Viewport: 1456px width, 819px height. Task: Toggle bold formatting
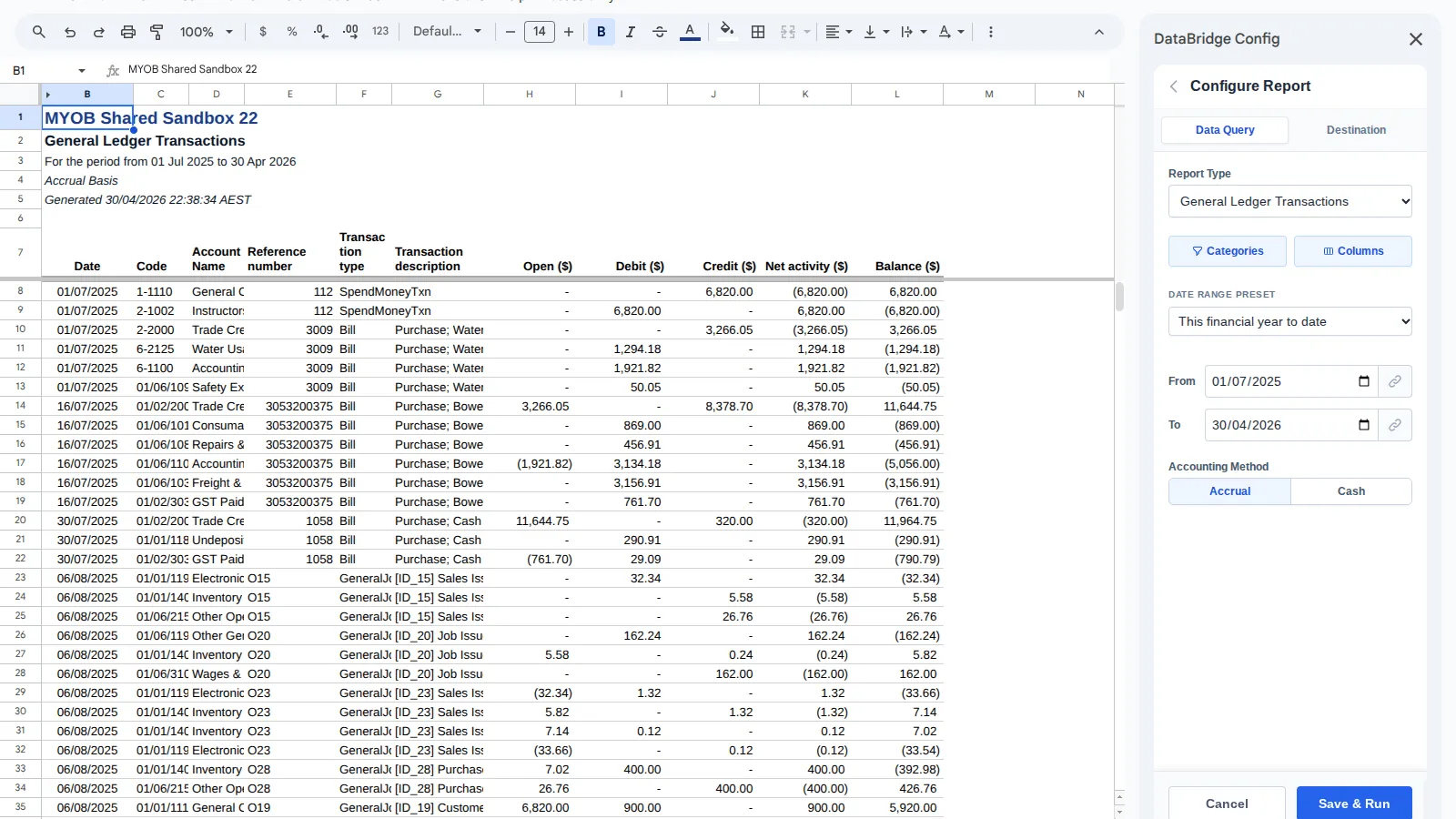click(602, 32)
